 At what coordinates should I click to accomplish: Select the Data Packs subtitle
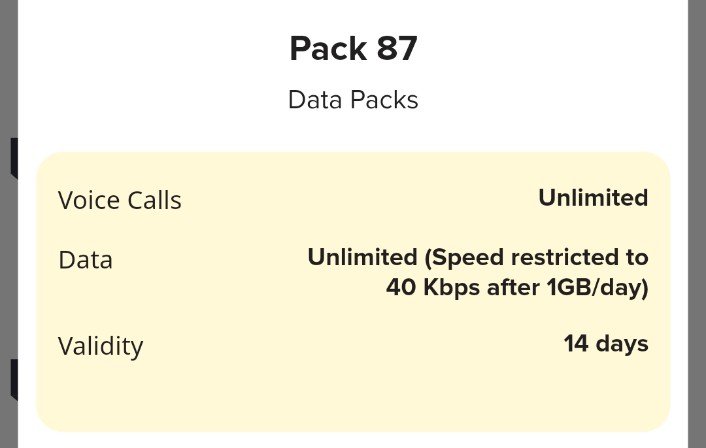click(x=353, y=100)
